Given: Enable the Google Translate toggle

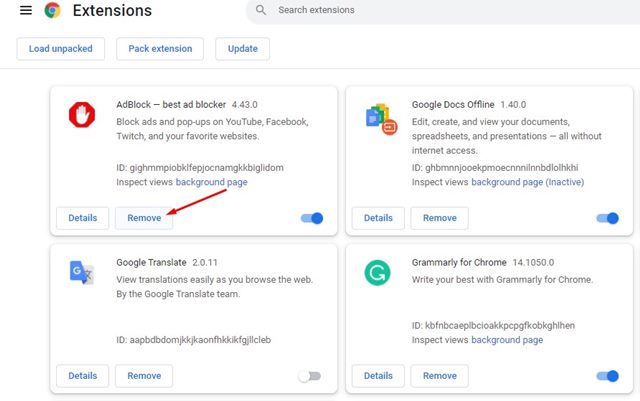Looking at the screenshot, I should click(x=311, y=376).
